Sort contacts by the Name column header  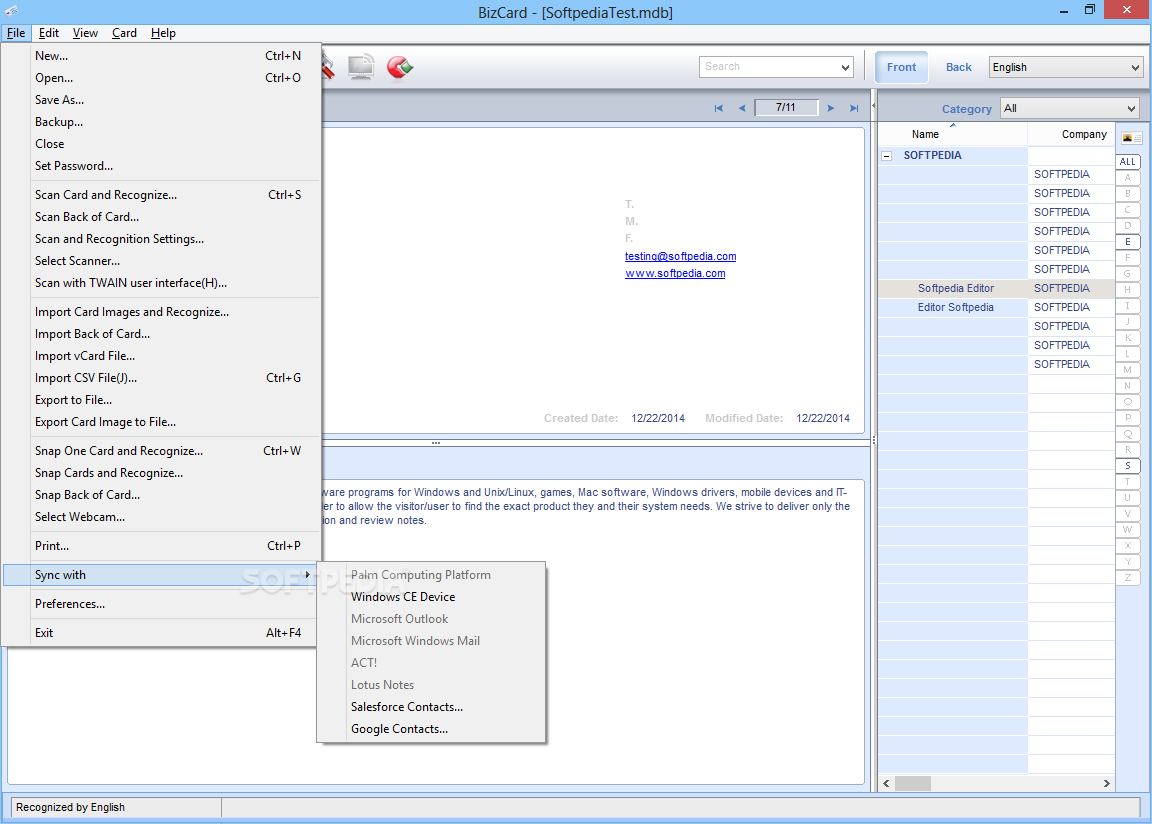tap(953, 134)
